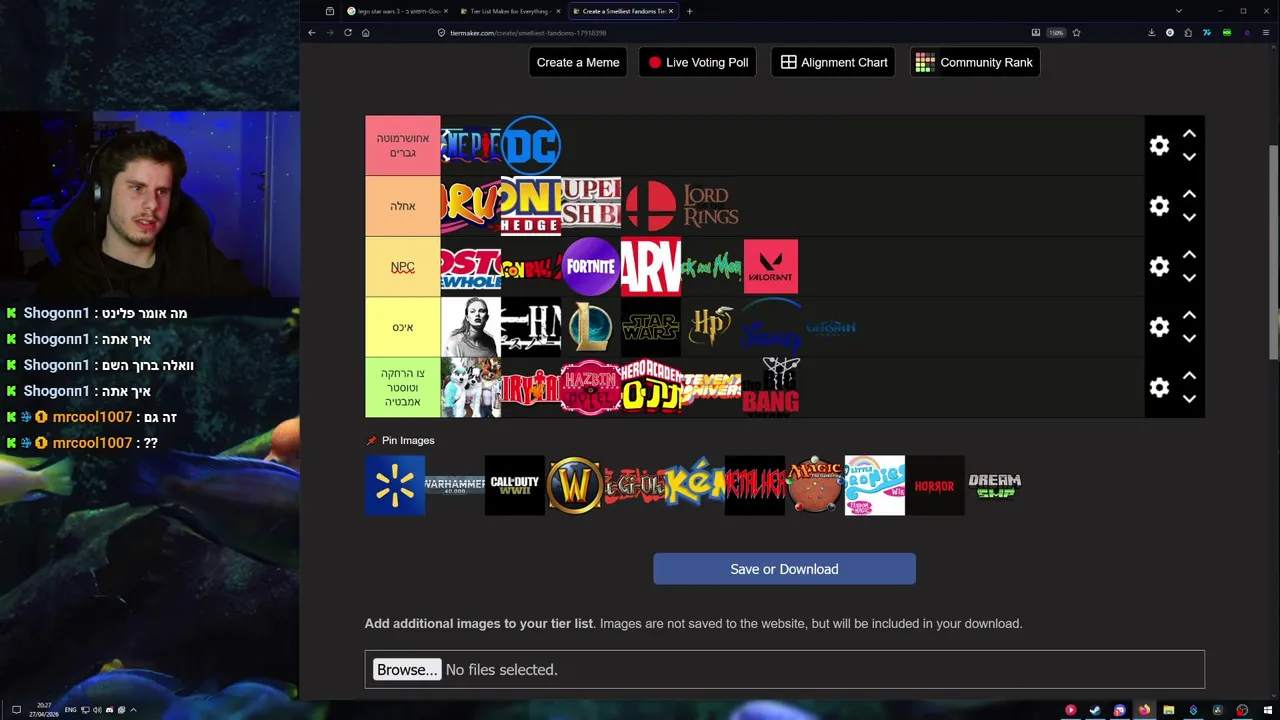The height and width of the screenshot is (720, 1280).
Task: Click the Magic The Gathering logo tile
Action: pyautogui.click(x=815, y=485)
